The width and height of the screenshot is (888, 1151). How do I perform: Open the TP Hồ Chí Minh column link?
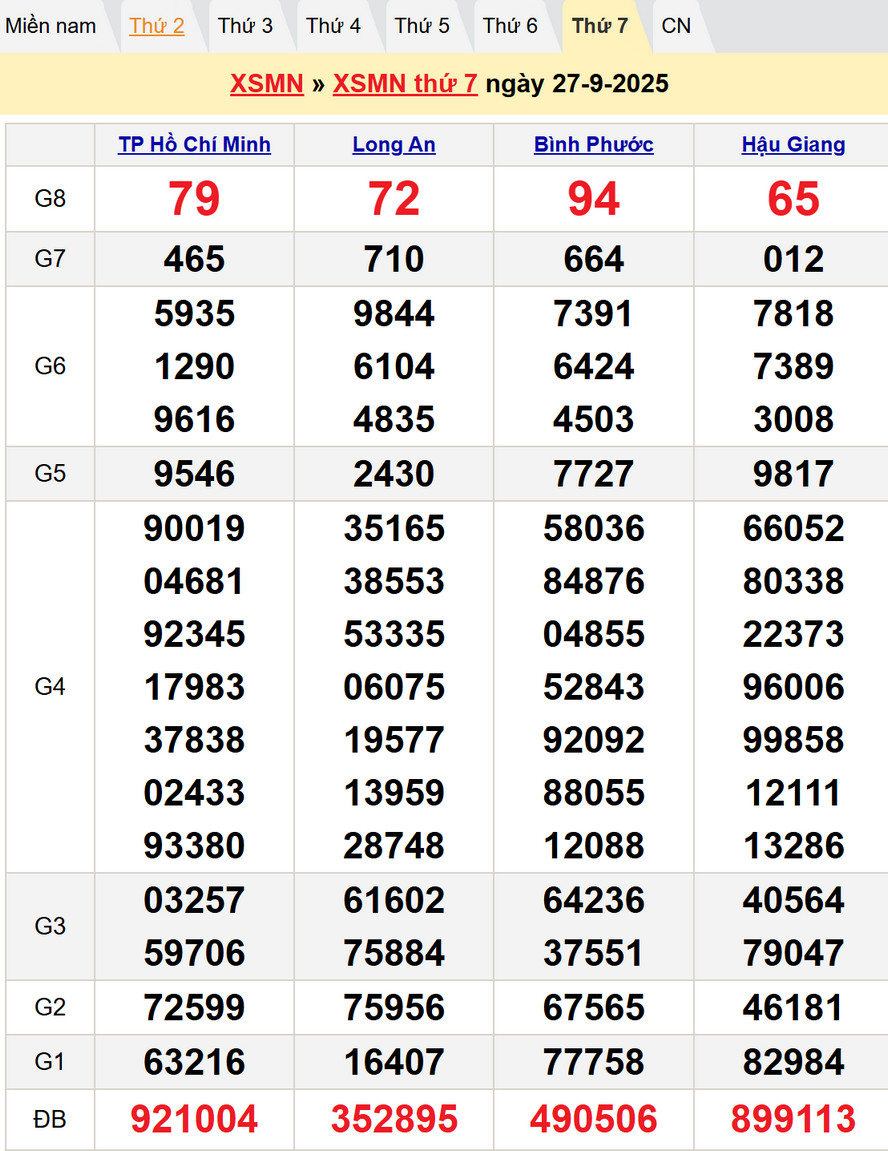[x=194, y=144]
